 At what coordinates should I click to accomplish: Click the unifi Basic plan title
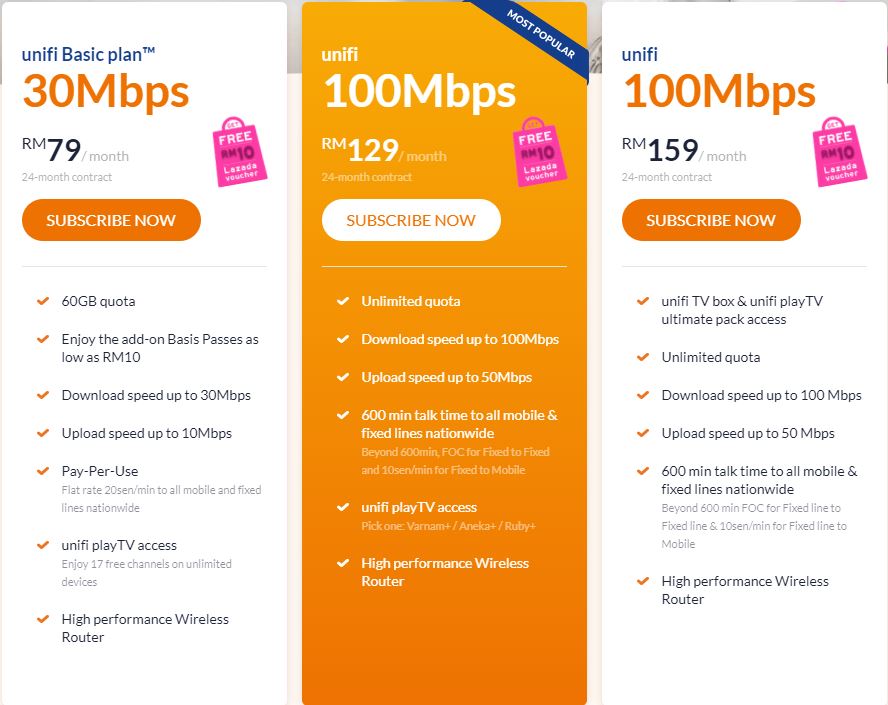click(89, 54)
